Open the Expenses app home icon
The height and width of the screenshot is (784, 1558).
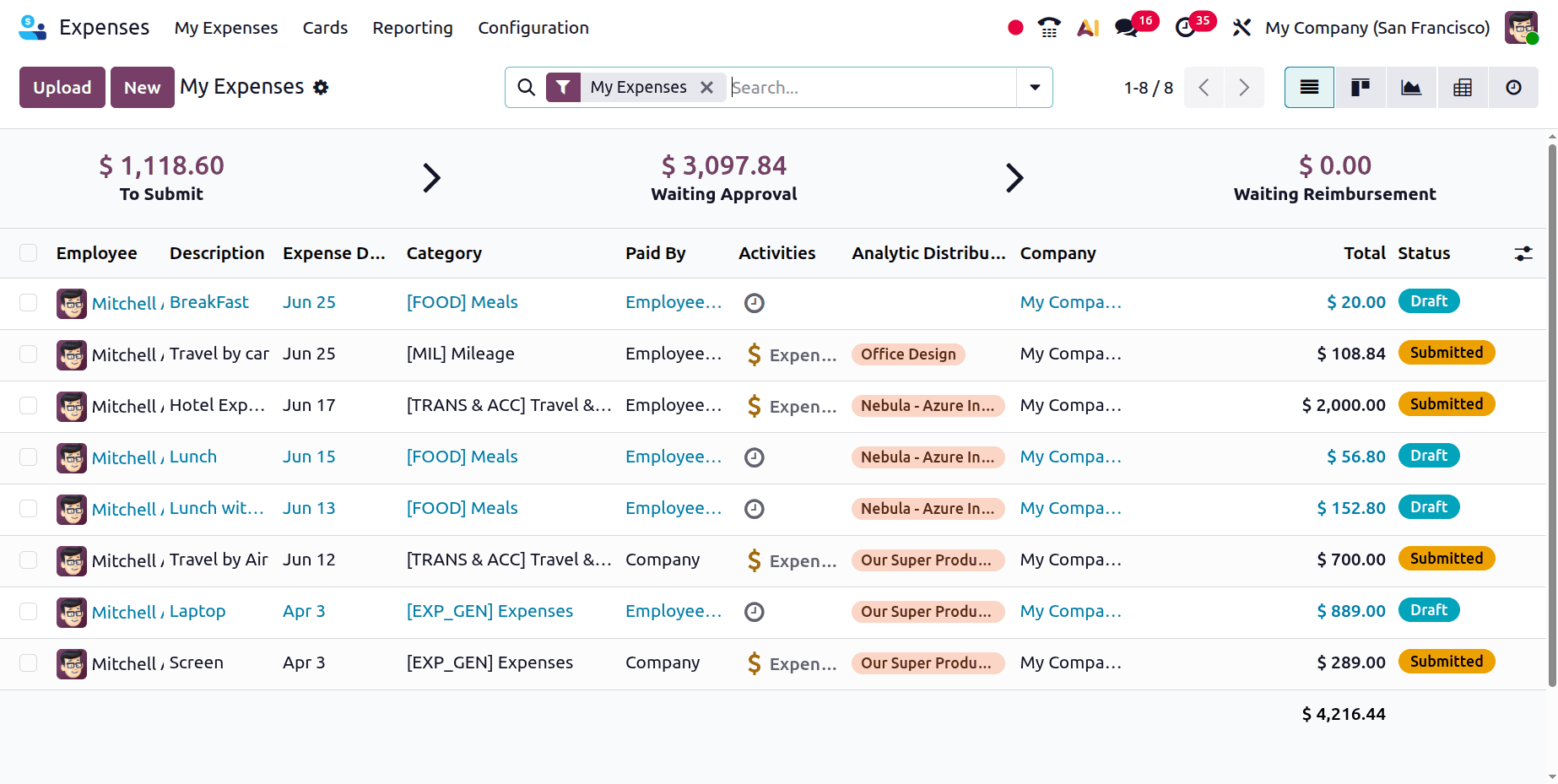32,28
